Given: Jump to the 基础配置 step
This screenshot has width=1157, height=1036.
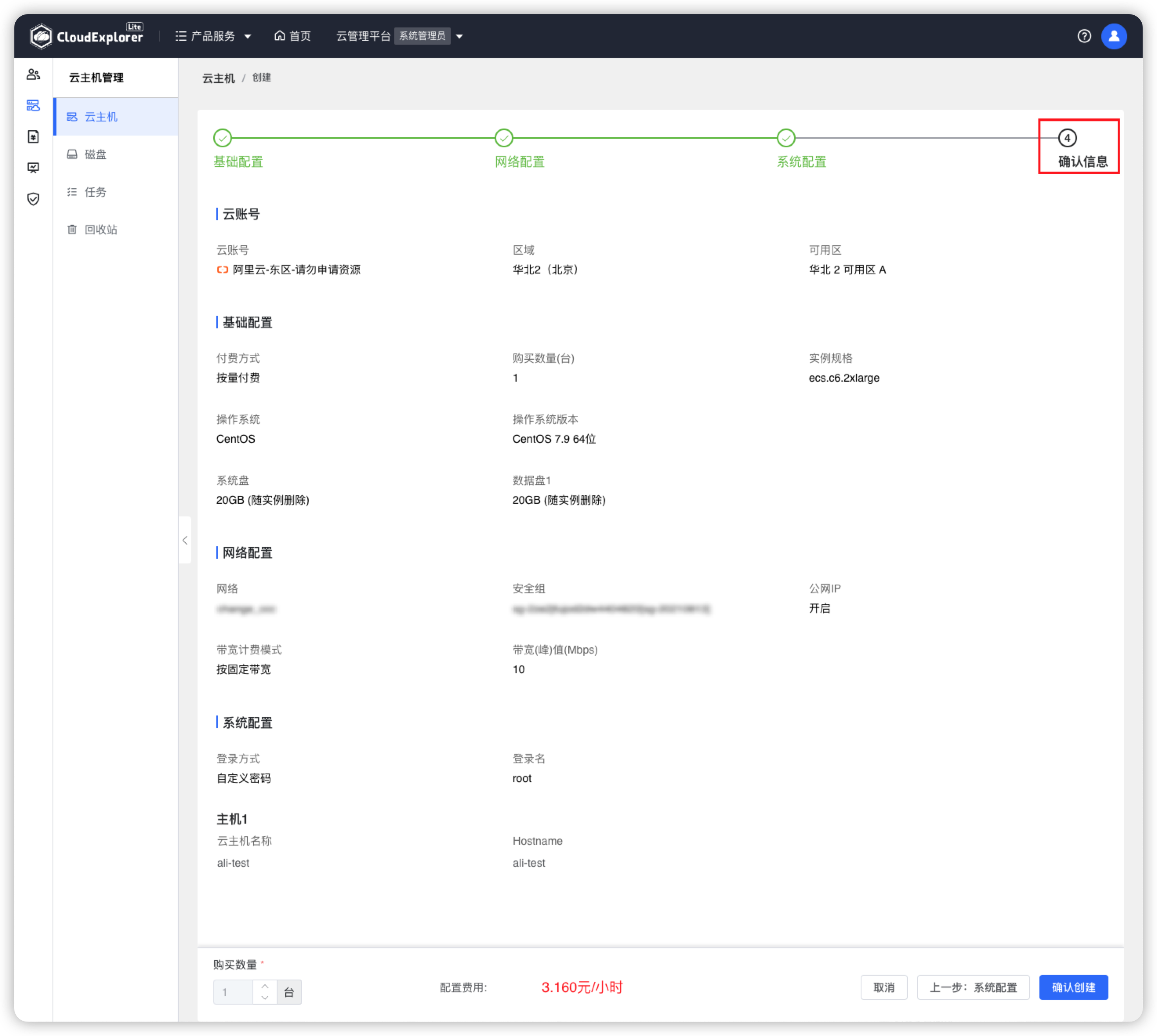Looking at the screenshot, I should click(238, 149).
